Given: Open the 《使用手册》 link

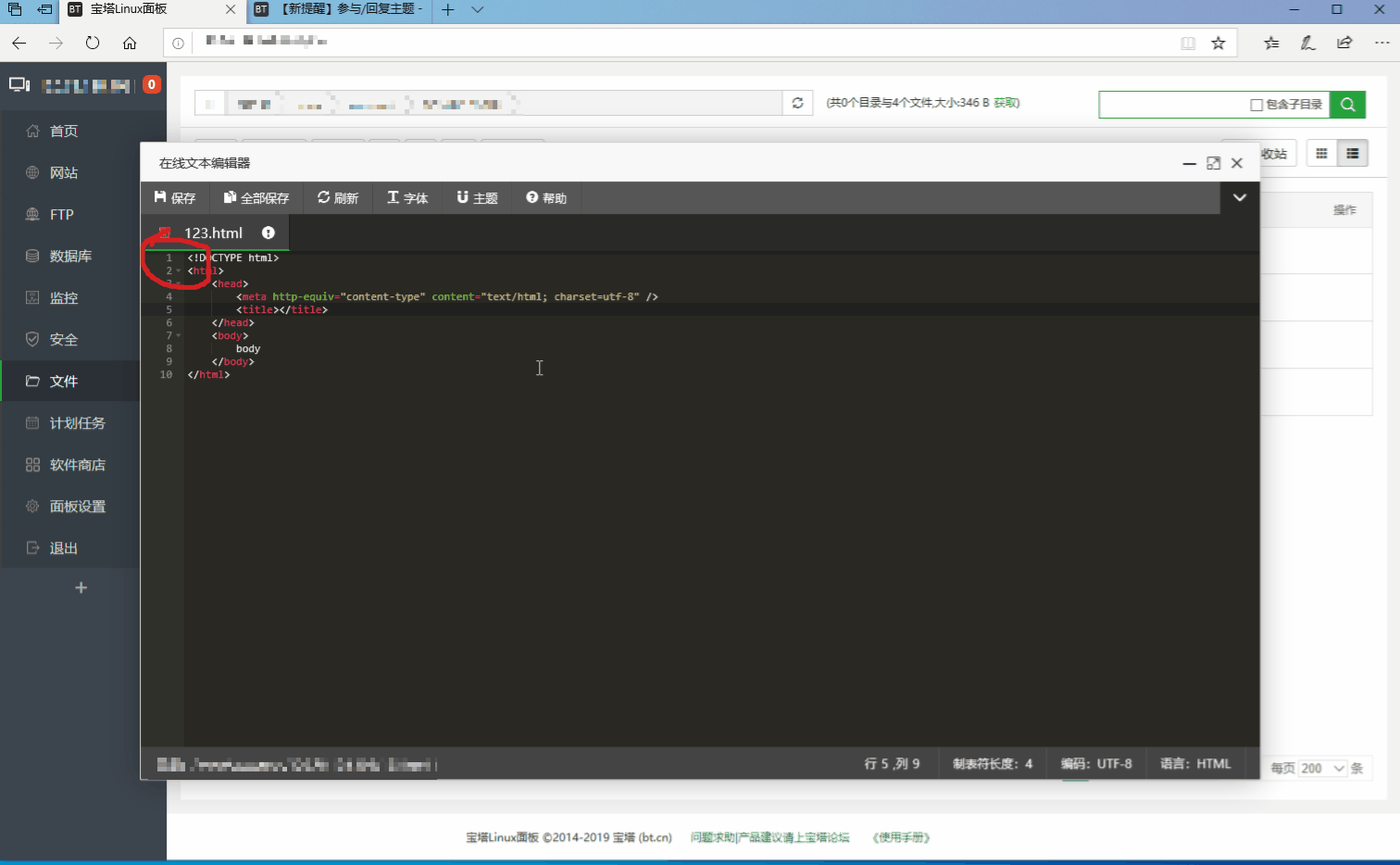Looking at the screenshot, I should click(901, 837).
